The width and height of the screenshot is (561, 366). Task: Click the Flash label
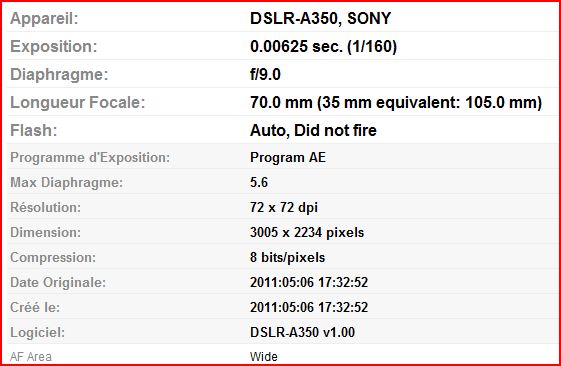pyautogui.click(x=34, y=131)
